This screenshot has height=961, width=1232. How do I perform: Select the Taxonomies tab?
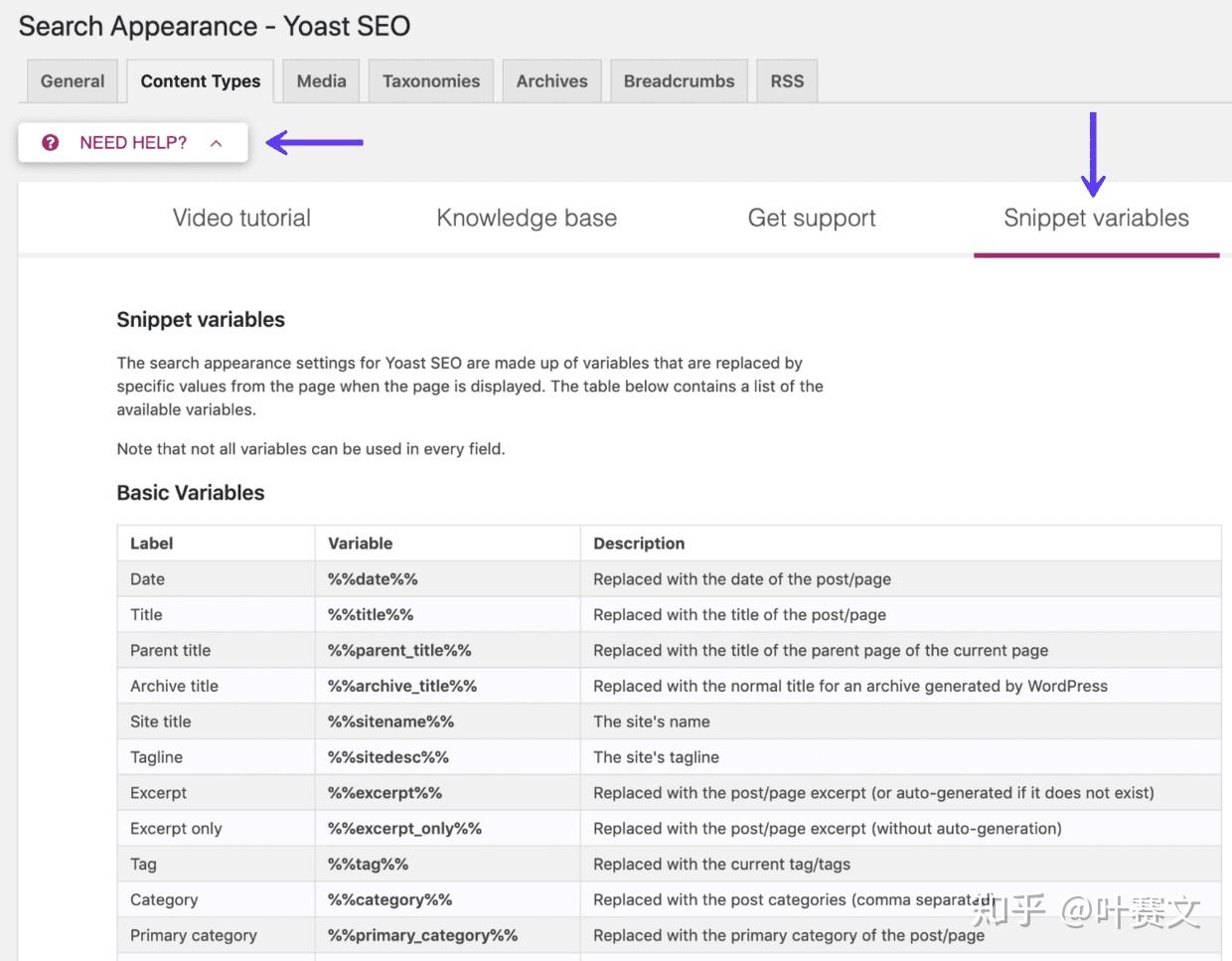pos(430,80)
